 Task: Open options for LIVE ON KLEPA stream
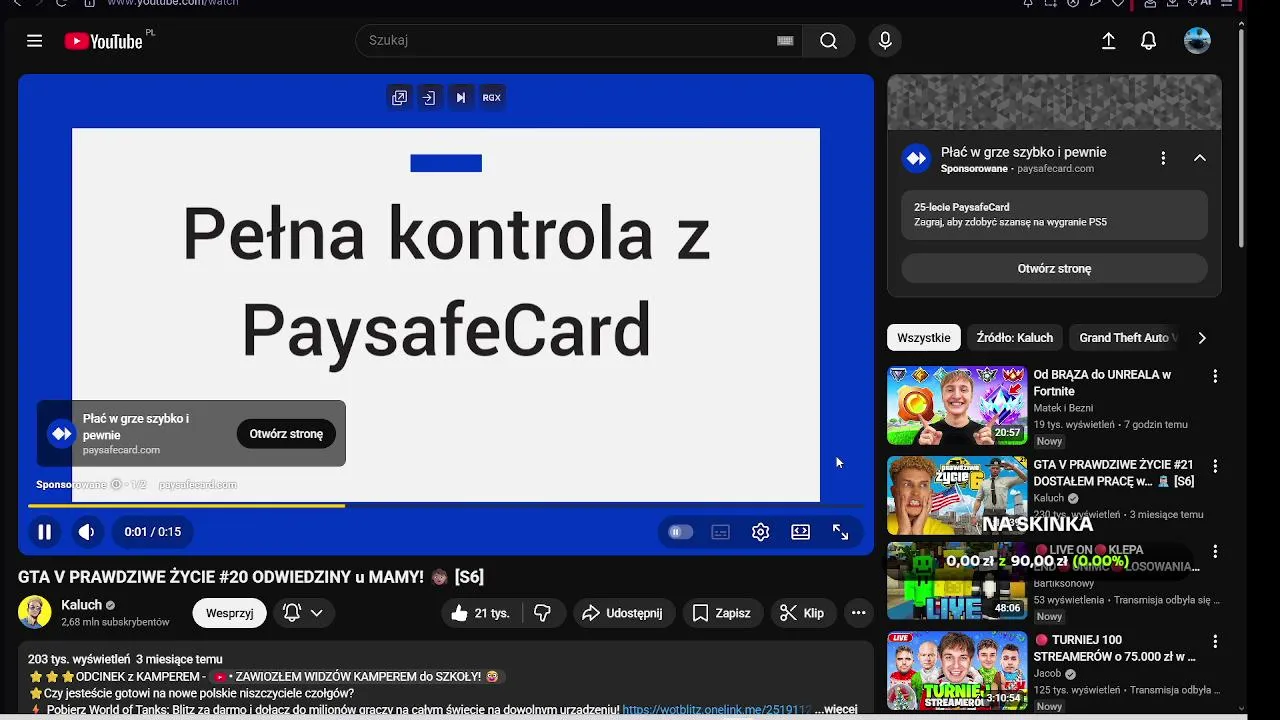(x=1215, y=551)
